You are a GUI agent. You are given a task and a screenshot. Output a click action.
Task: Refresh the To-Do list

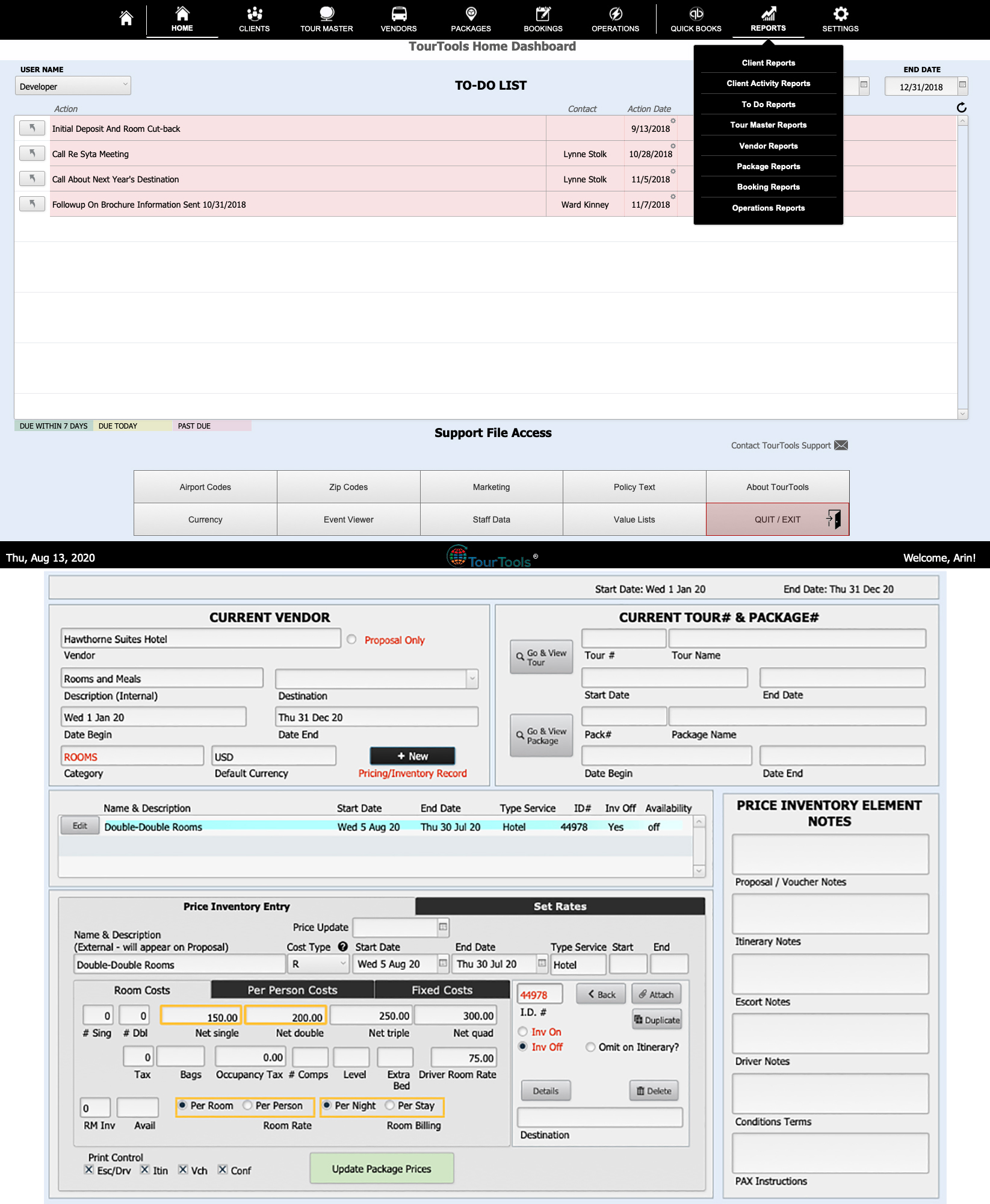962,107
